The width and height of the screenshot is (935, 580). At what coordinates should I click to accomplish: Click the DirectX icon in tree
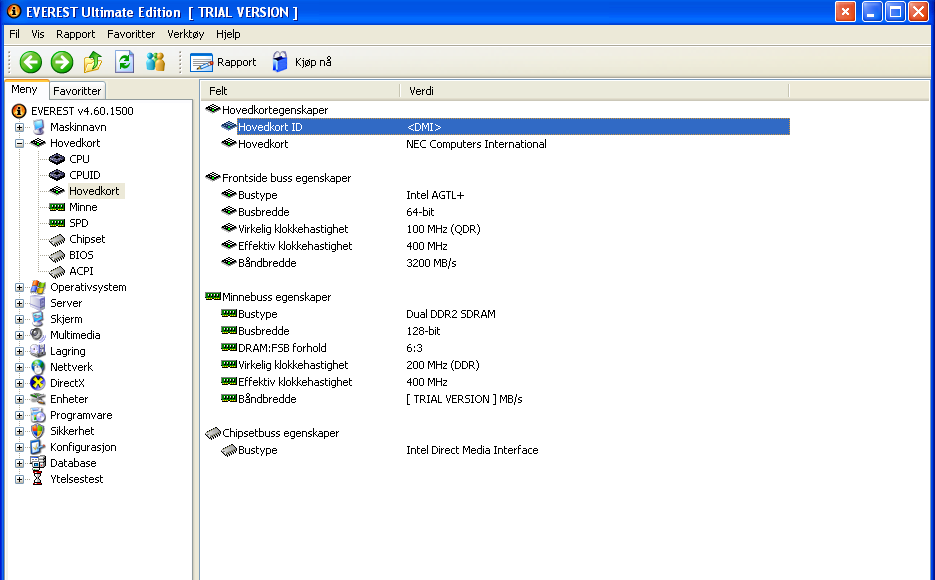38,383
